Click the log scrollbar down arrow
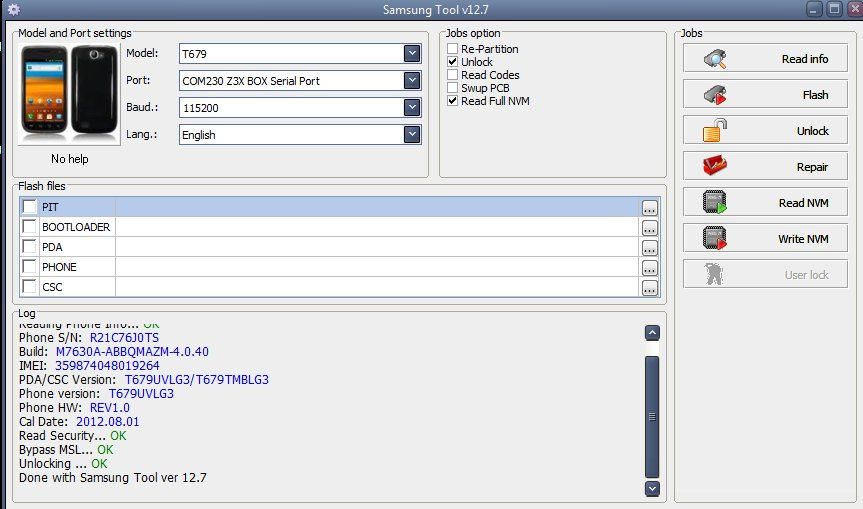Screen dimensions: 863x509 pyautogui.click(x=652, y=488)
